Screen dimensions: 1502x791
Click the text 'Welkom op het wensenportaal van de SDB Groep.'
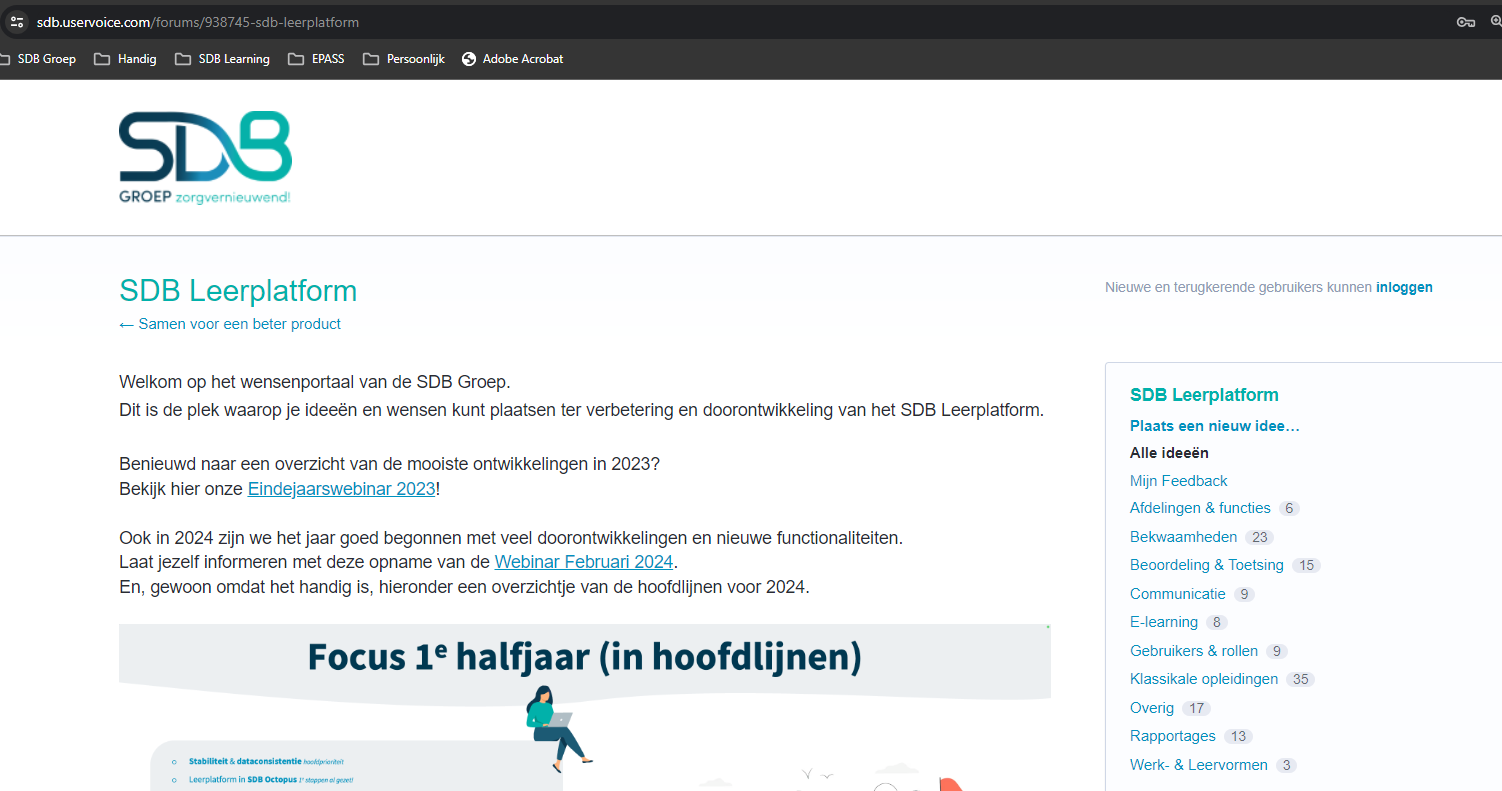(315, 382)
